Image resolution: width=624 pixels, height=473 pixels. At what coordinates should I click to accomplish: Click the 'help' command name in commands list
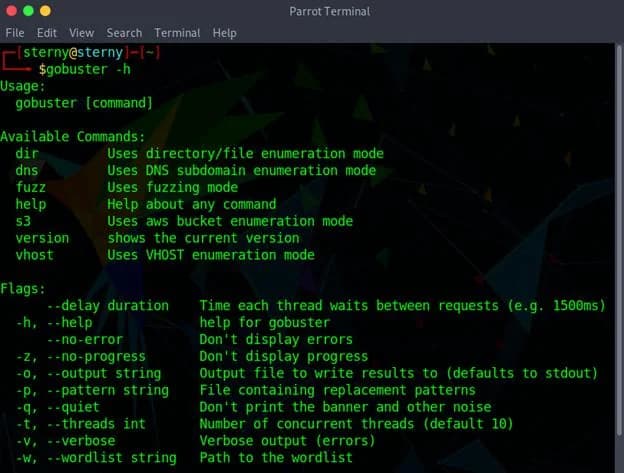(31, 204)
